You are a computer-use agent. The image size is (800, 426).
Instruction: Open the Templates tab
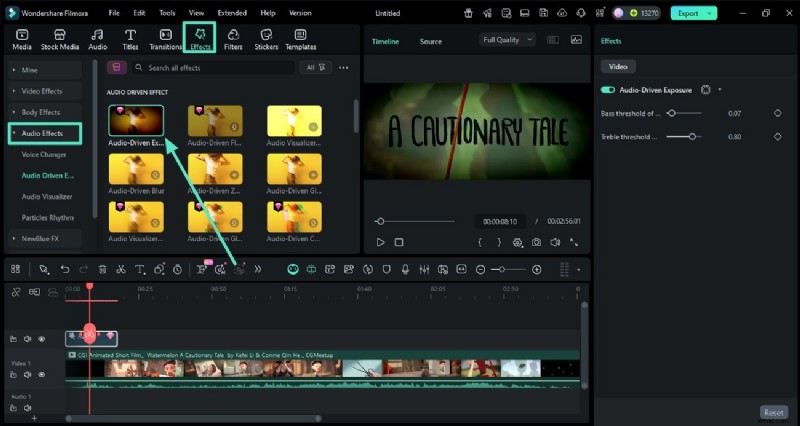(301, 39)
